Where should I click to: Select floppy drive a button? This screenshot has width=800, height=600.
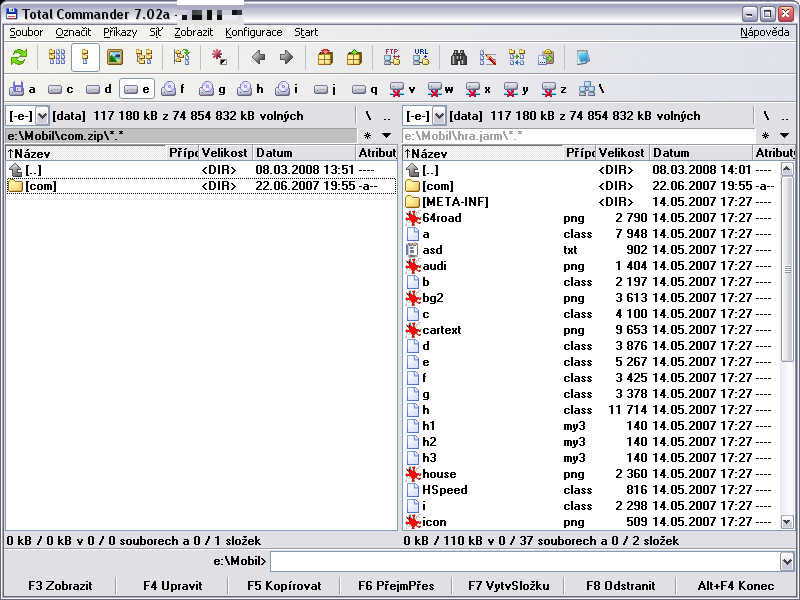22,89
